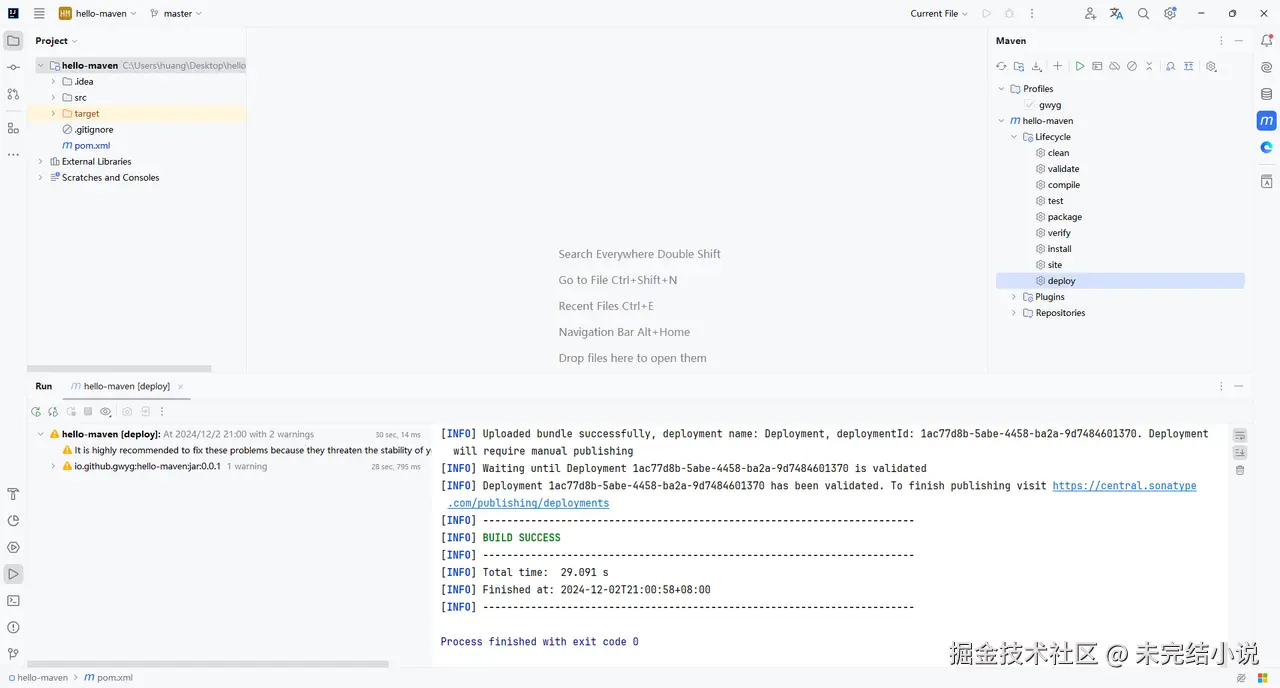Viewport: 1280px width, 688px height.
Task: Open IDE settings gear in title bar
Action: click(1170, 14)
